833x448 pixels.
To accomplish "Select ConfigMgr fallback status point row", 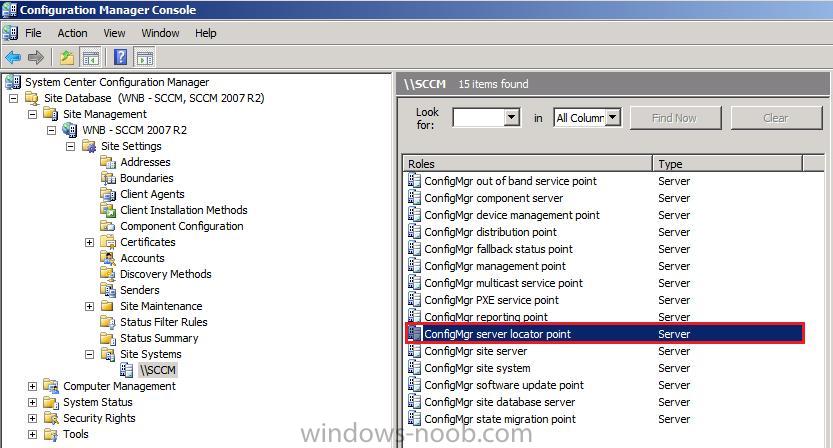I will (605, 249).
